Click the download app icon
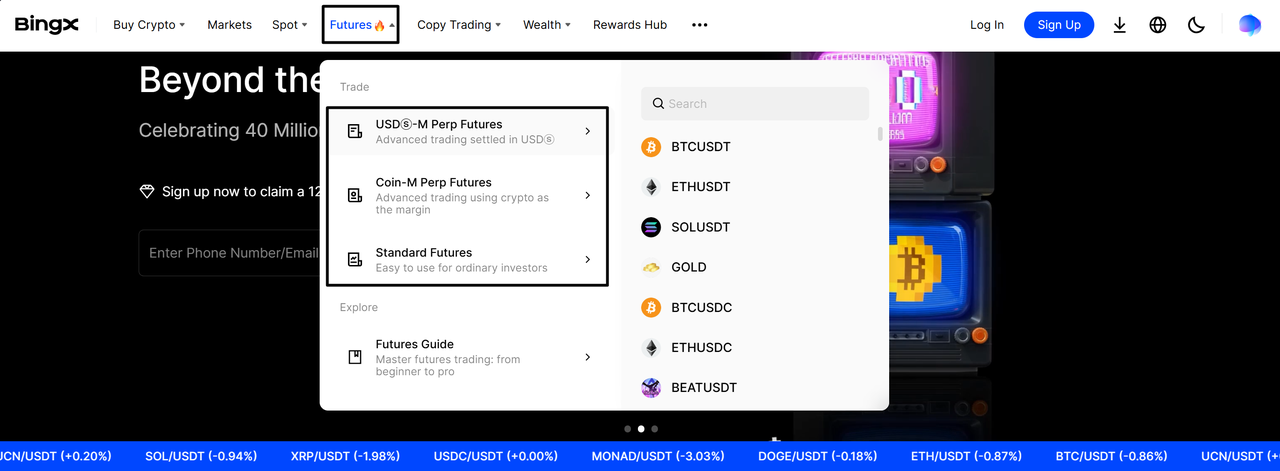Image resolution: width=1280 pixels, height=471 pixels. 1119,25
